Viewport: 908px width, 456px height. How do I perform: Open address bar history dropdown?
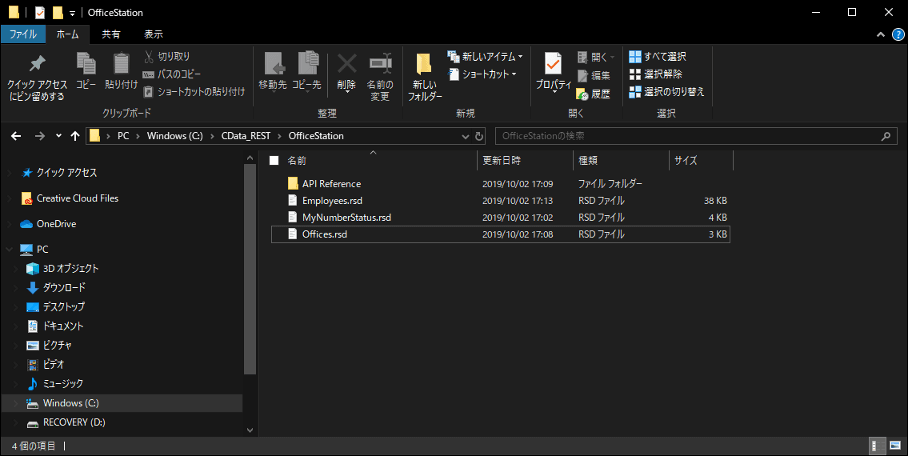[x=465, y=136]
